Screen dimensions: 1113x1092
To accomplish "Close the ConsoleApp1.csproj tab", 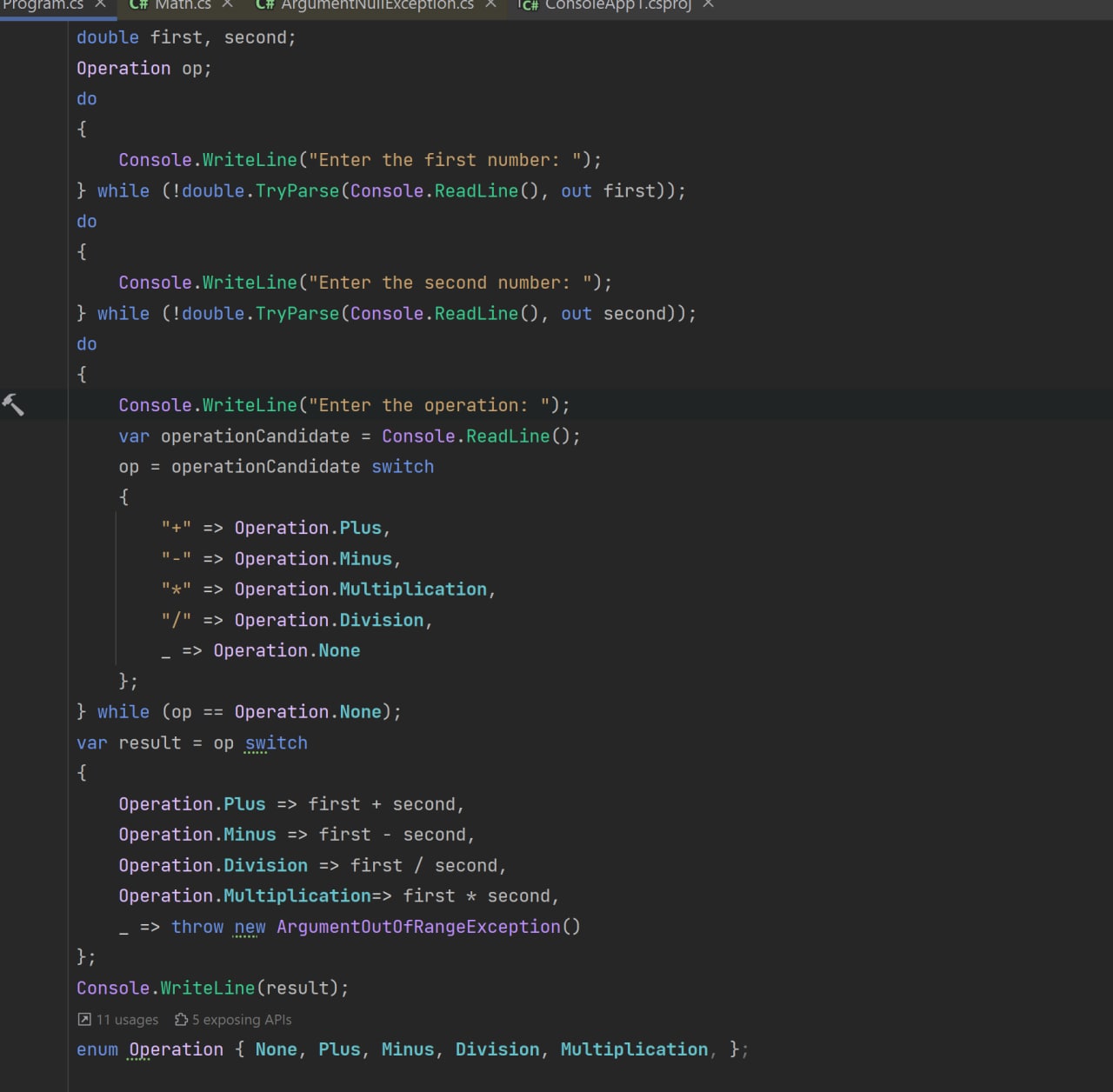I will (x=708, y=4).
